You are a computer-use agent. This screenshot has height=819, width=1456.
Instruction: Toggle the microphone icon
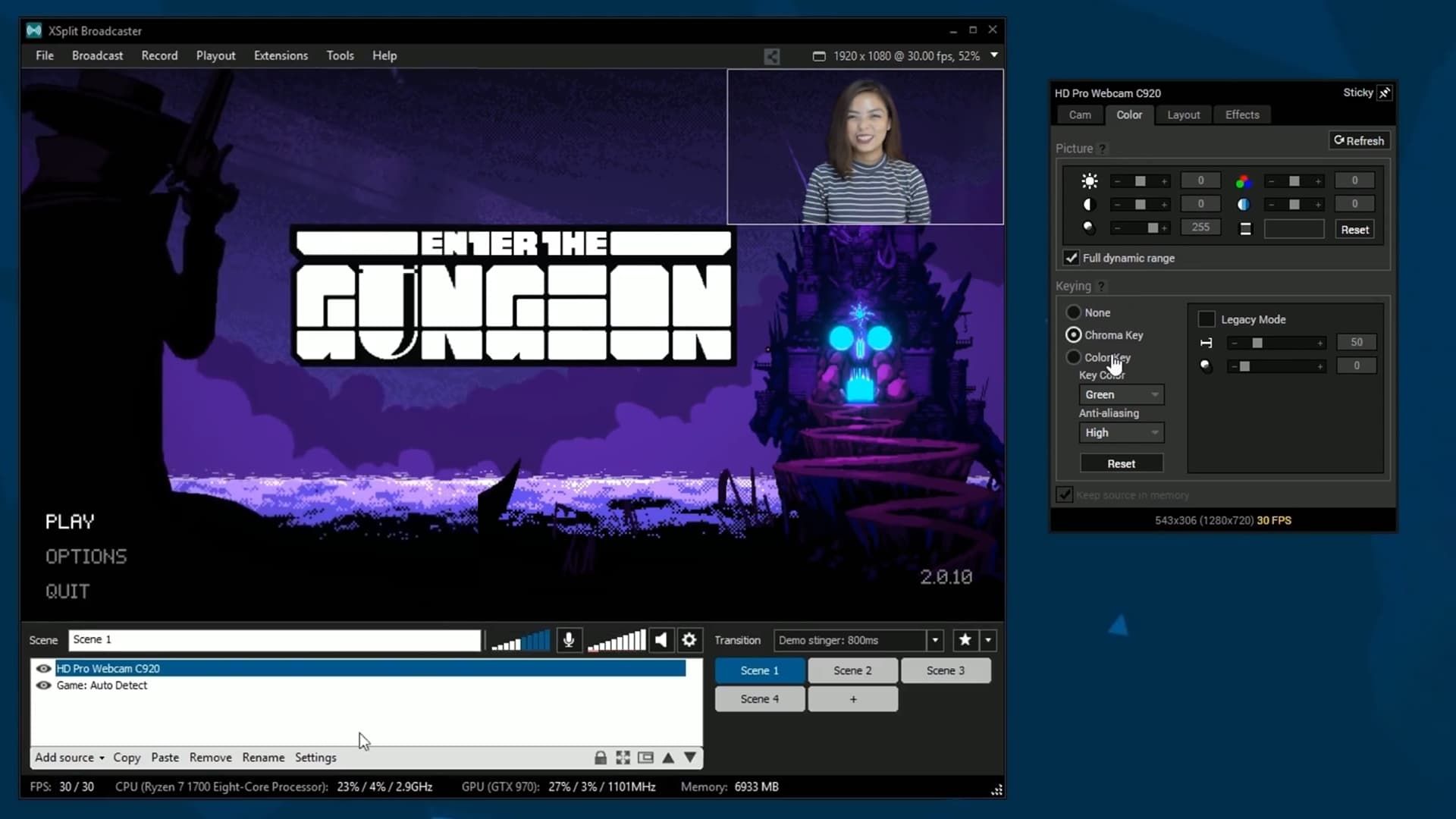click(x=569, y=640)
